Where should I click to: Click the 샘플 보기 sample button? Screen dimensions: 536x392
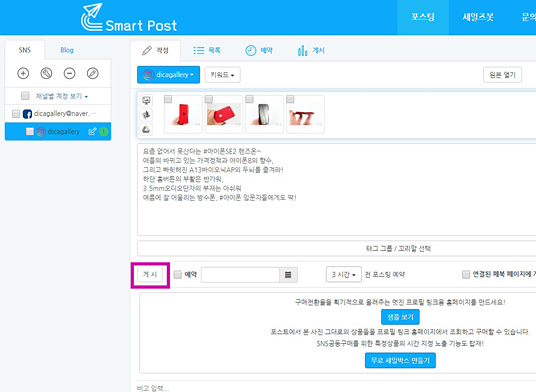(x=400, y=317)
